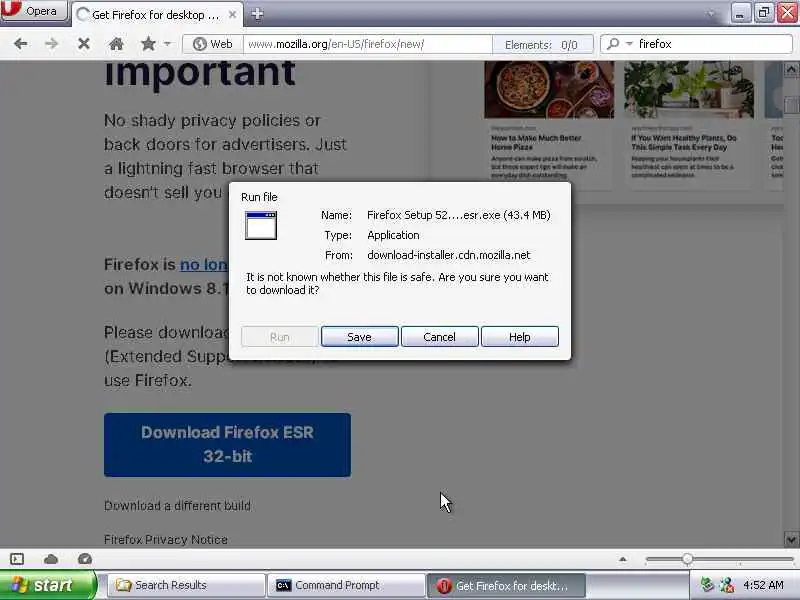Go to home page via house icon
Image resolution: width=800 pixels, height=600 pixels.
pos(116,44)
